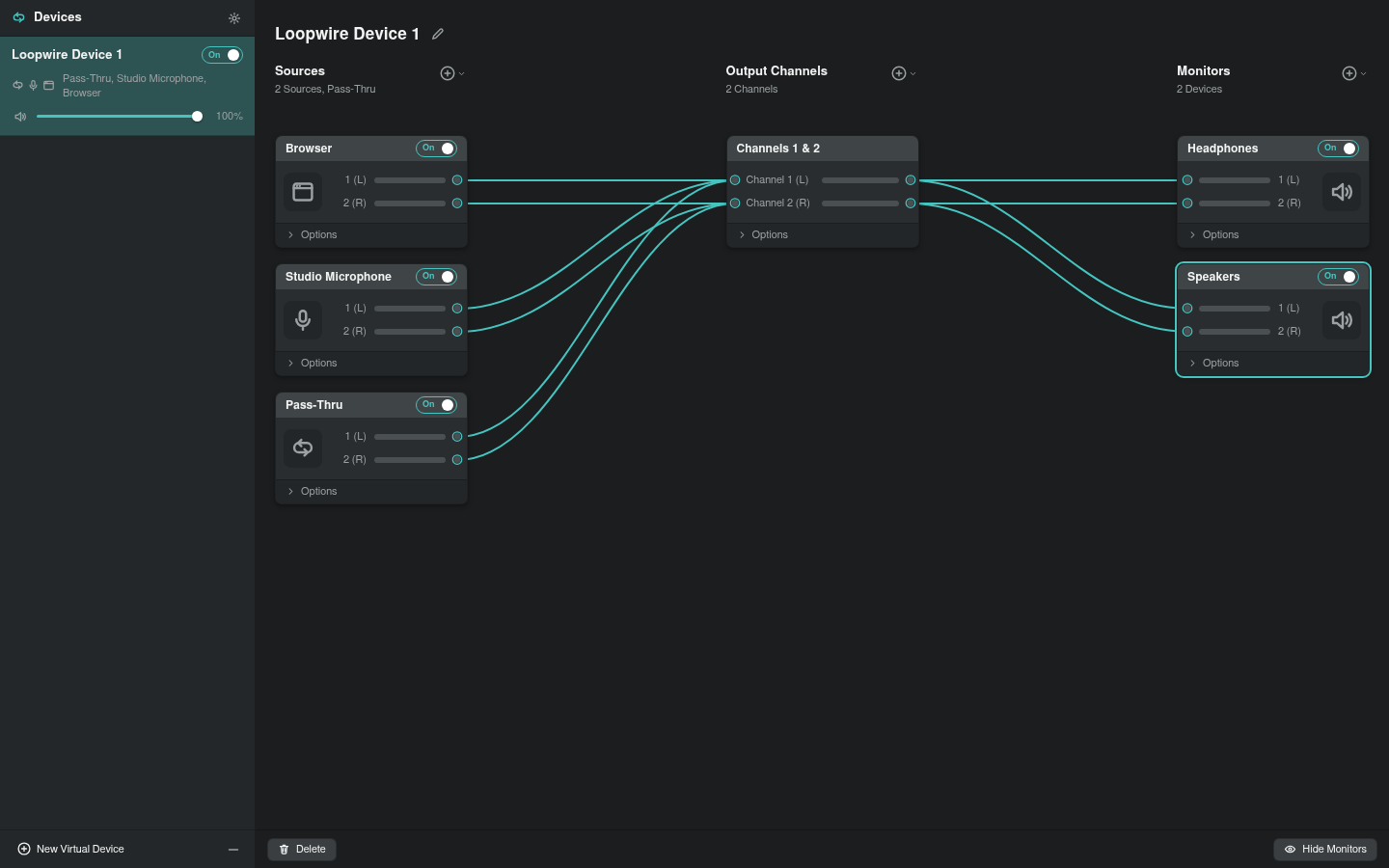Turn off the Pass-Thru source
Image resolution: width=1389 pixels, height=868 pixels.
[x=436, y=405]
